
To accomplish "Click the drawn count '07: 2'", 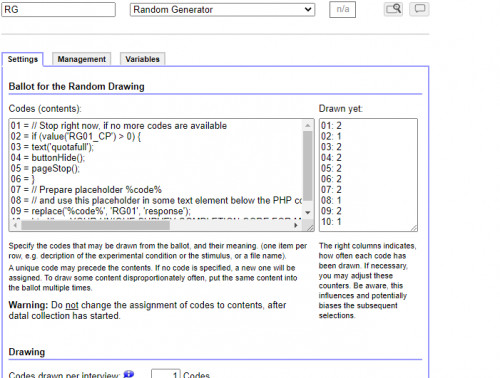I will coord(331,190).
